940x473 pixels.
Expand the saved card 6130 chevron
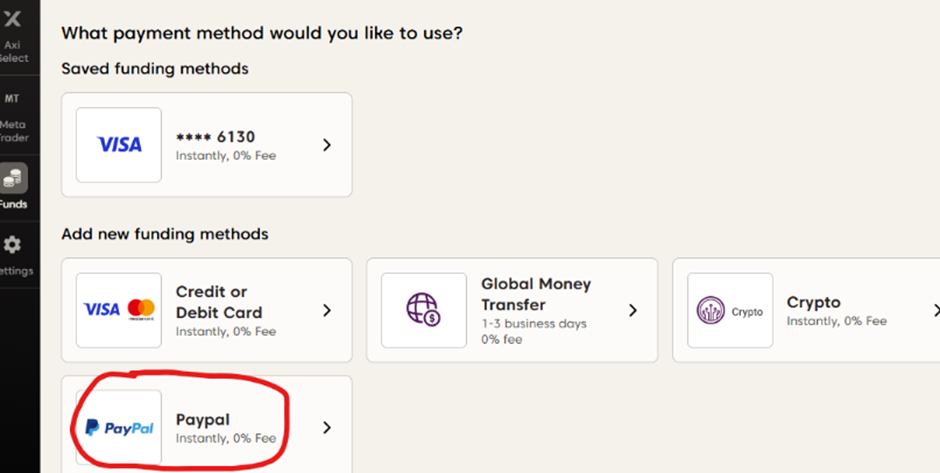point(327,145)
